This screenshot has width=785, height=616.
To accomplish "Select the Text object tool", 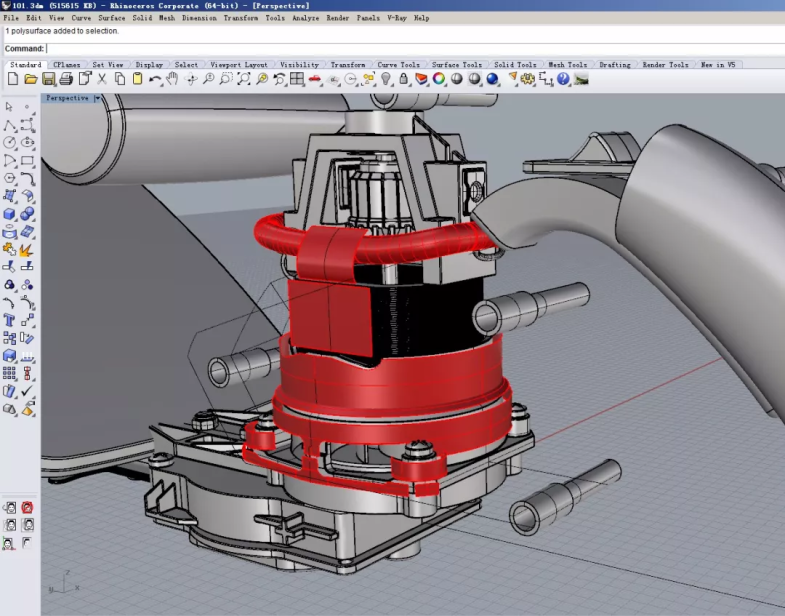I will [10, 320].
